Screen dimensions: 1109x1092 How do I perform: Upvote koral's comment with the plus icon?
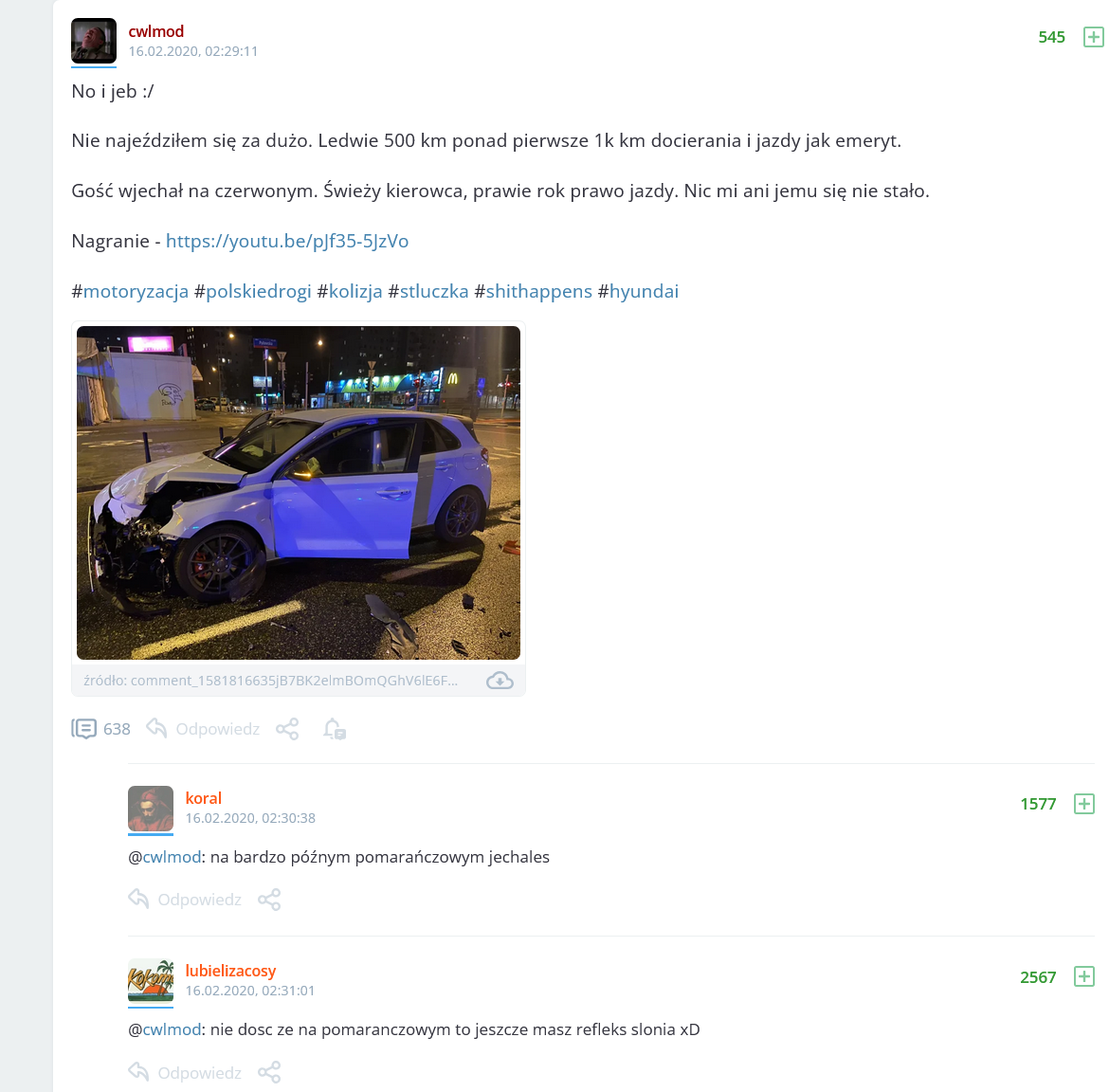point(1083,804)
